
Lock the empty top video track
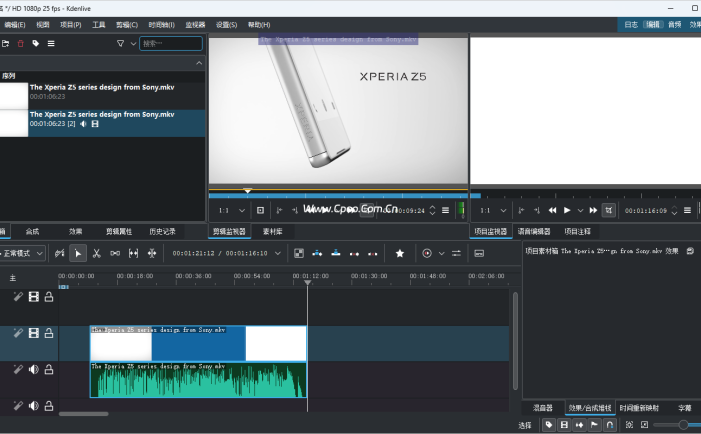pos(49,297)
